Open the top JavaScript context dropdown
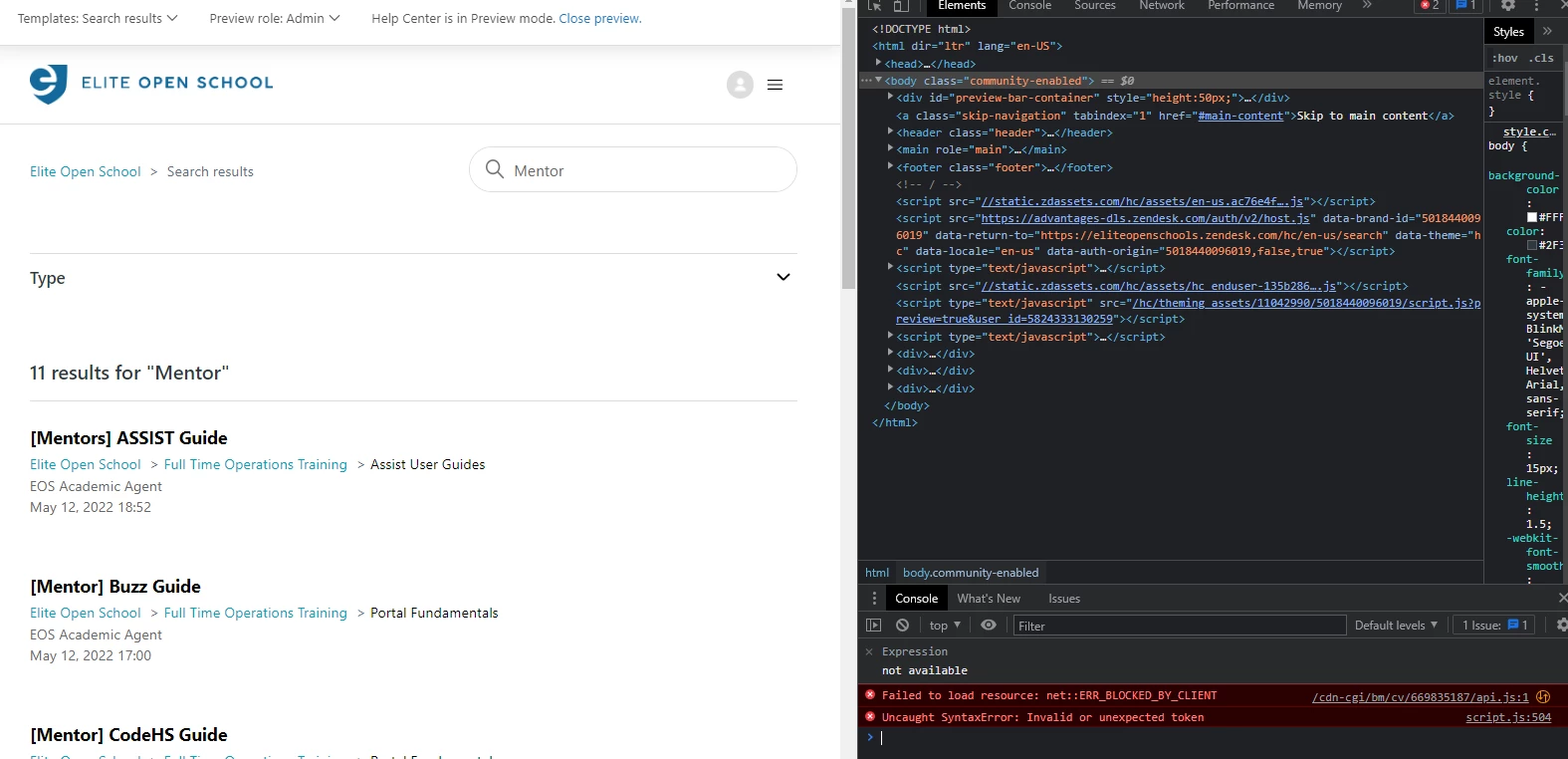Image resolution: width=1568 pixels, height=759 pixels. pyautogui.click(x=945, y=626)
